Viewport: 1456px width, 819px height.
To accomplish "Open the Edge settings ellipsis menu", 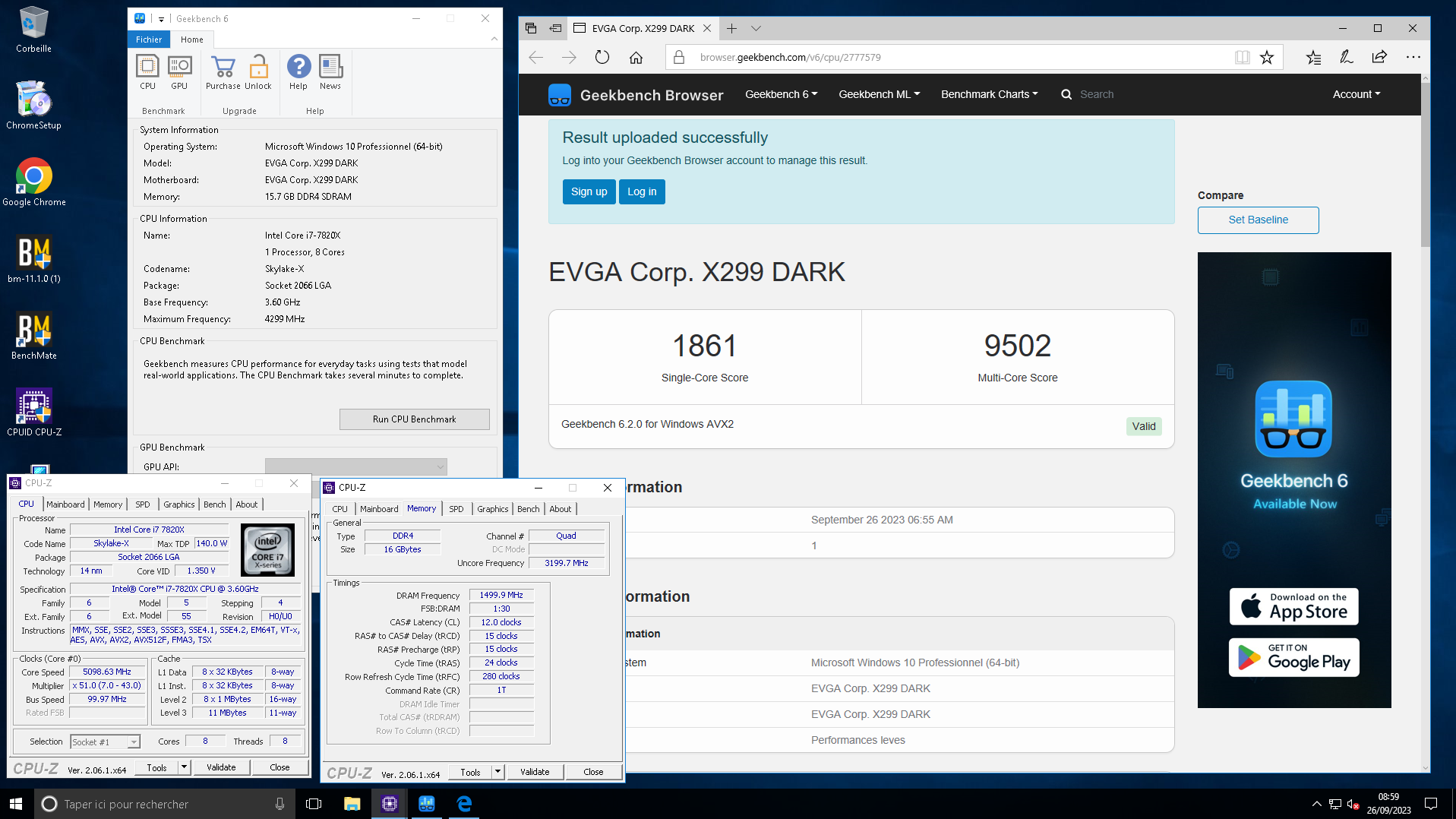I will pos(1413,57).
